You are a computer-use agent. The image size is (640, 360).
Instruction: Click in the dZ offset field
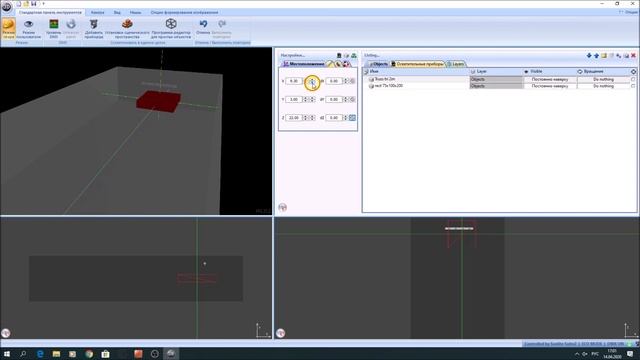pos(334,118)
